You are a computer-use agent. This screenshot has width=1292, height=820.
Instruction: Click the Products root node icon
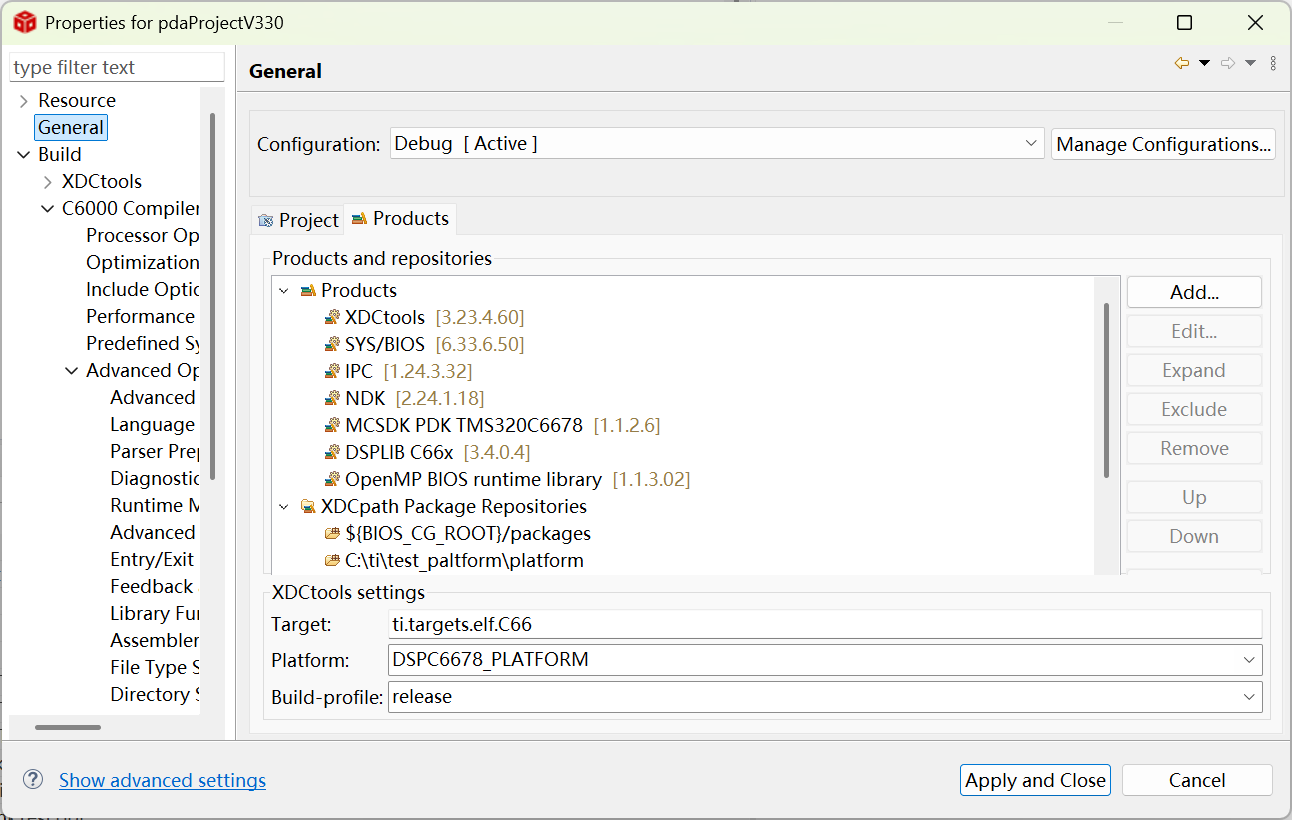tap(308, 290)
